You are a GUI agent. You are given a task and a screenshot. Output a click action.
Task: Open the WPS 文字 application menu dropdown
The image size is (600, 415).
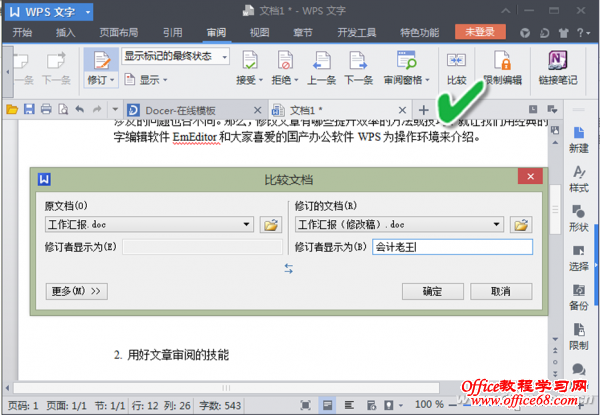[x=88, y=12]
